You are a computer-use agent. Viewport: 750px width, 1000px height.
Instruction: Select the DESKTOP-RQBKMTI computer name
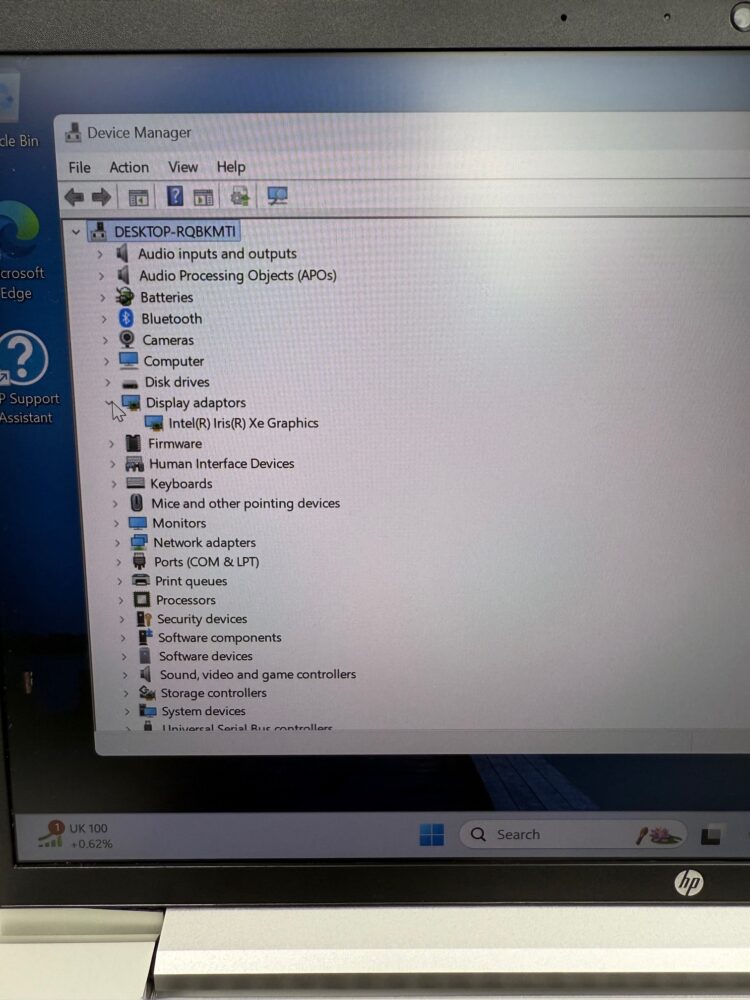coord(175,232)
